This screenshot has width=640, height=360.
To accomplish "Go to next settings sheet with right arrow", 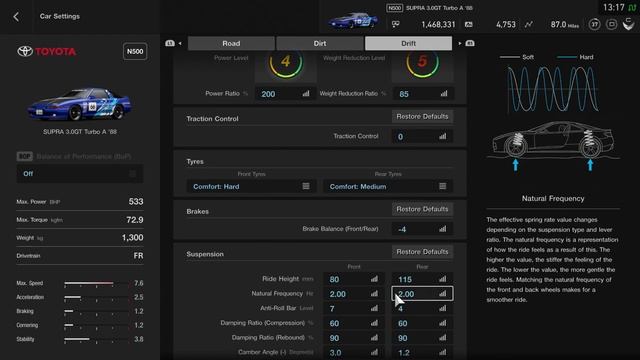I will (460, 43).
